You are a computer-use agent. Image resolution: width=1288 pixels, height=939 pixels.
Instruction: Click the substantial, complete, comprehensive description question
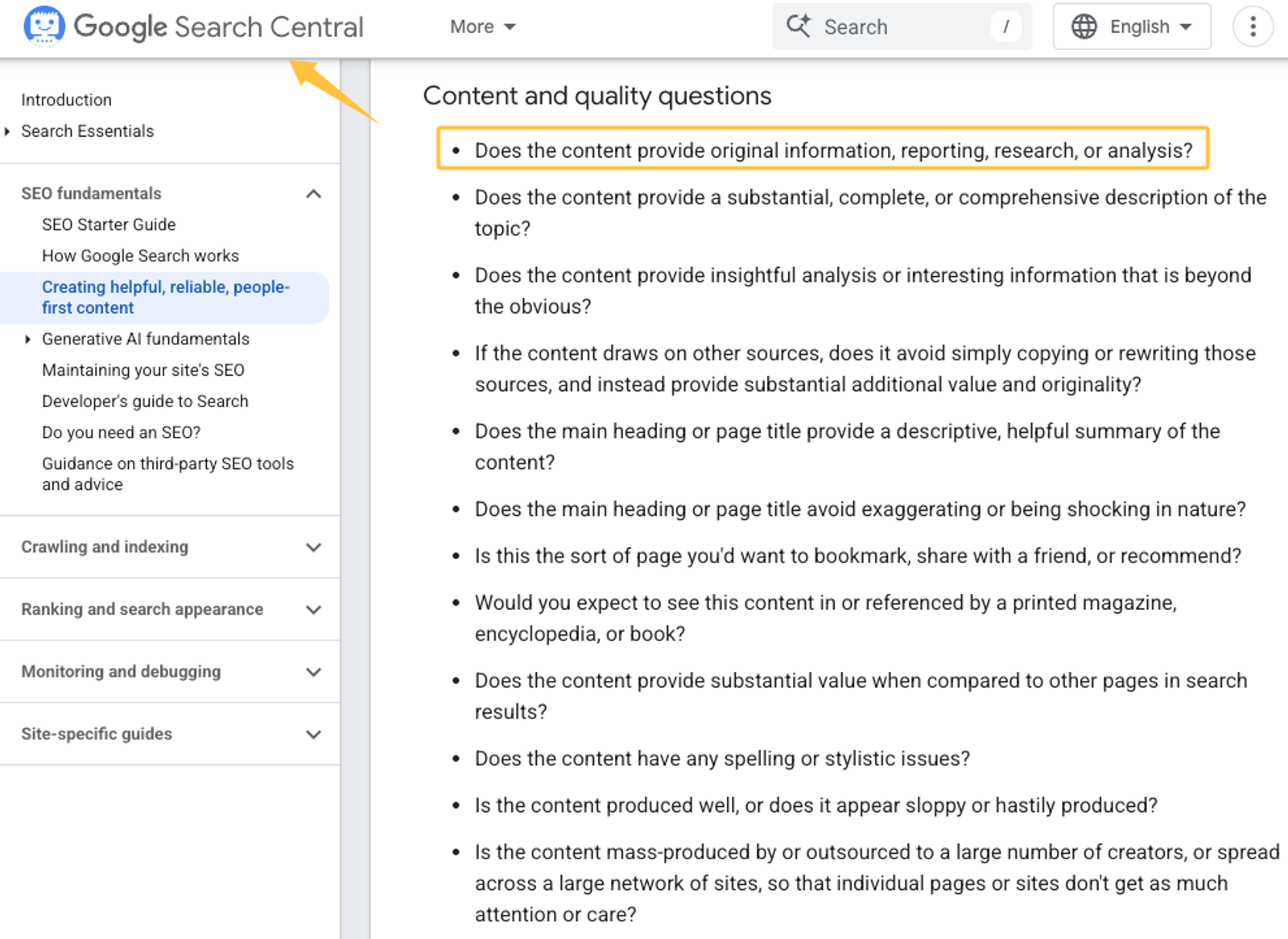pyautogui.click(x=870, y=212)
